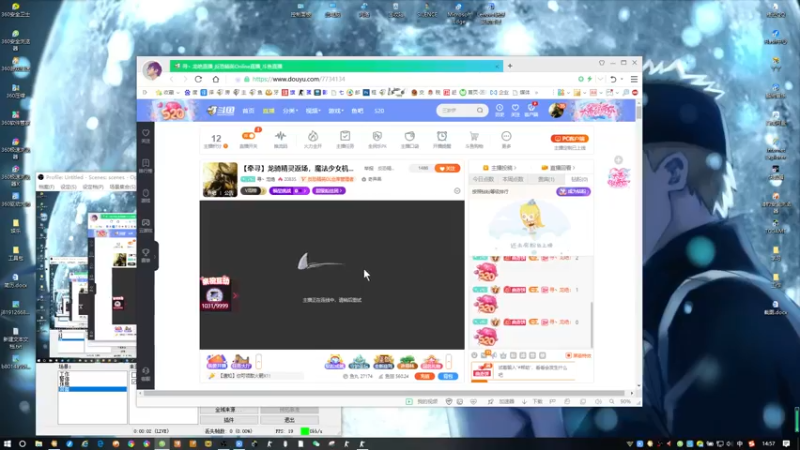Viewport: 800px width, 450px height.
Task: Expand the left sidebar flyout arrow
Action: (x=155, y=256)
